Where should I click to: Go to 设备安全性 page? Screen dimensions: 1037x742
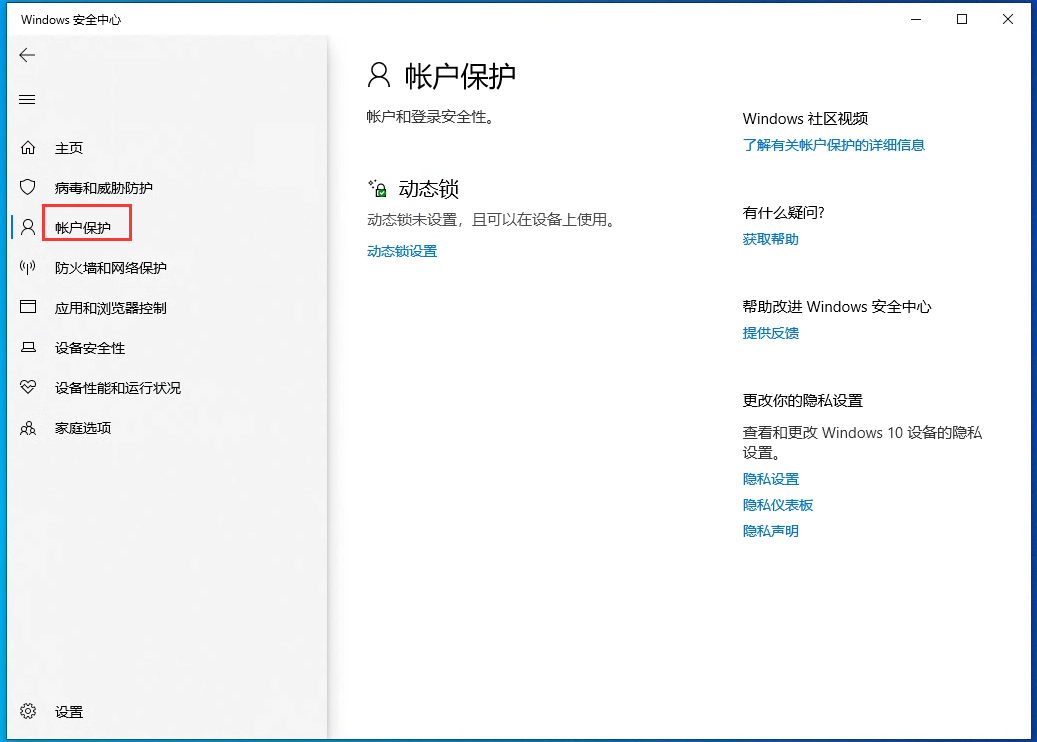pos(89,348)
